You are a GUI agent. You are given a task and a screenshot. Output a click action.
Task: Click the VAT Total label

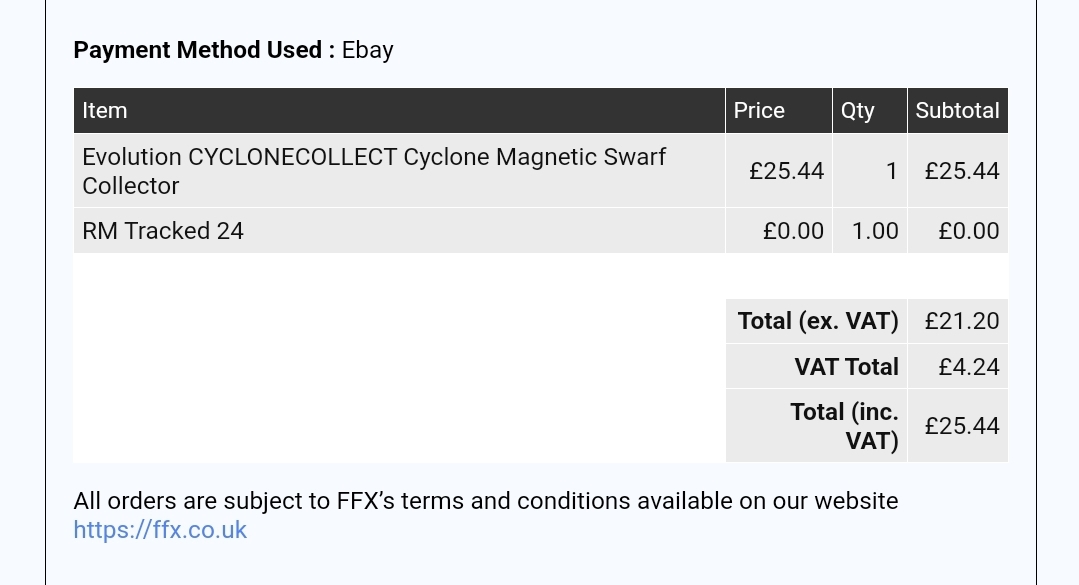pos(846,367)
